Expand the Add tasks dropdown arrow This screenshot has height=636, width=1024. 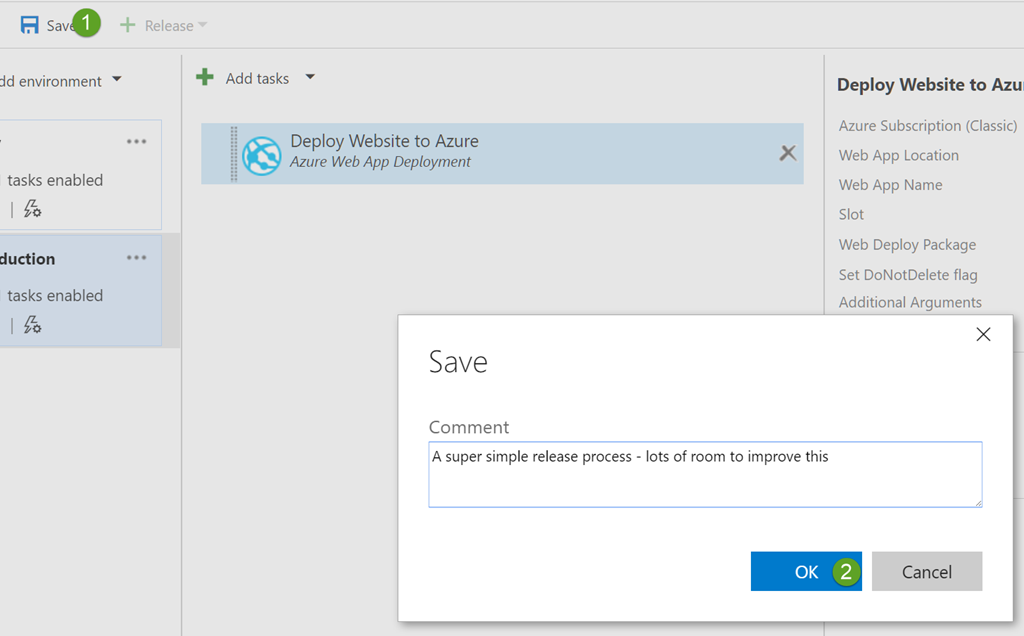point(310,77)
